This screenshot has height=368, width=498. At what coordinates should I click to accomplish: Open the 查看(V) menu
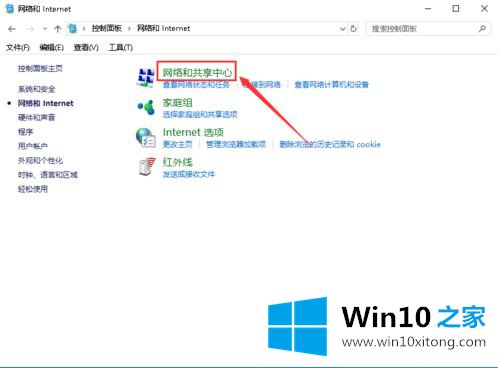click(x=86, y=48)
